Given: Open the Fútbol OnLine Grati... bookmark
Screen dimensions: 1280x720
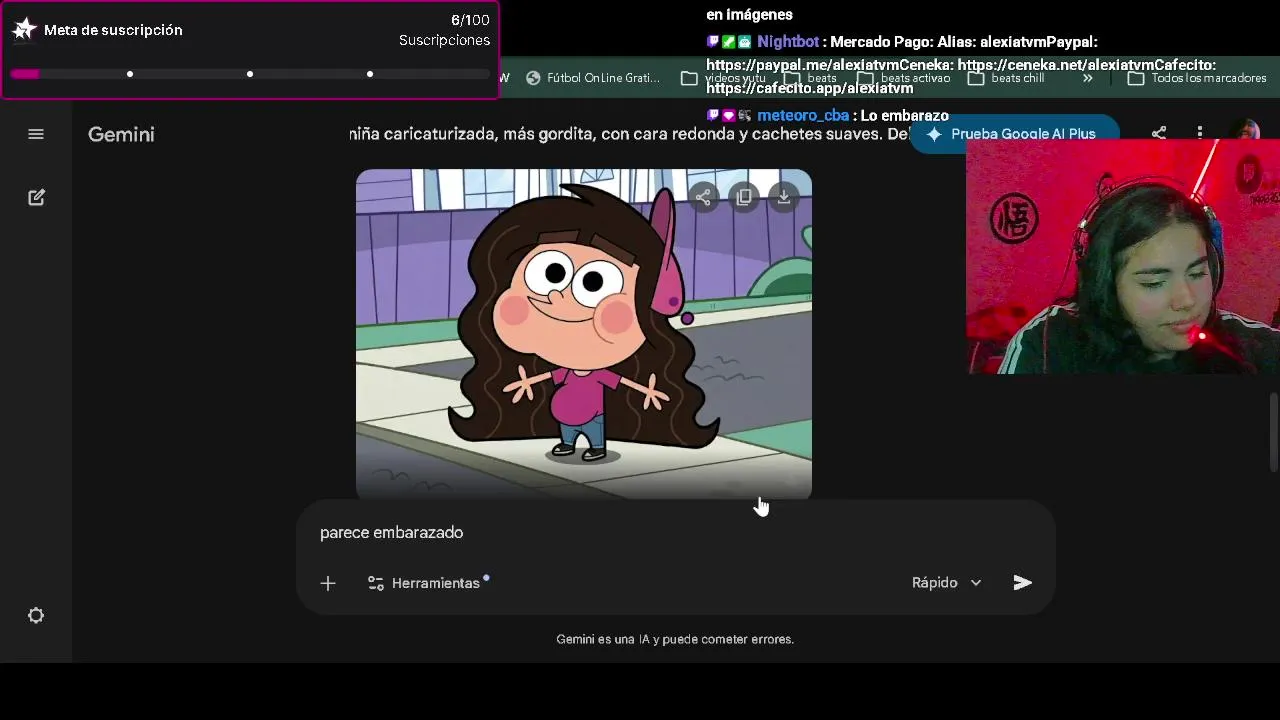Looking at the screenshot, I should point(593,78).
